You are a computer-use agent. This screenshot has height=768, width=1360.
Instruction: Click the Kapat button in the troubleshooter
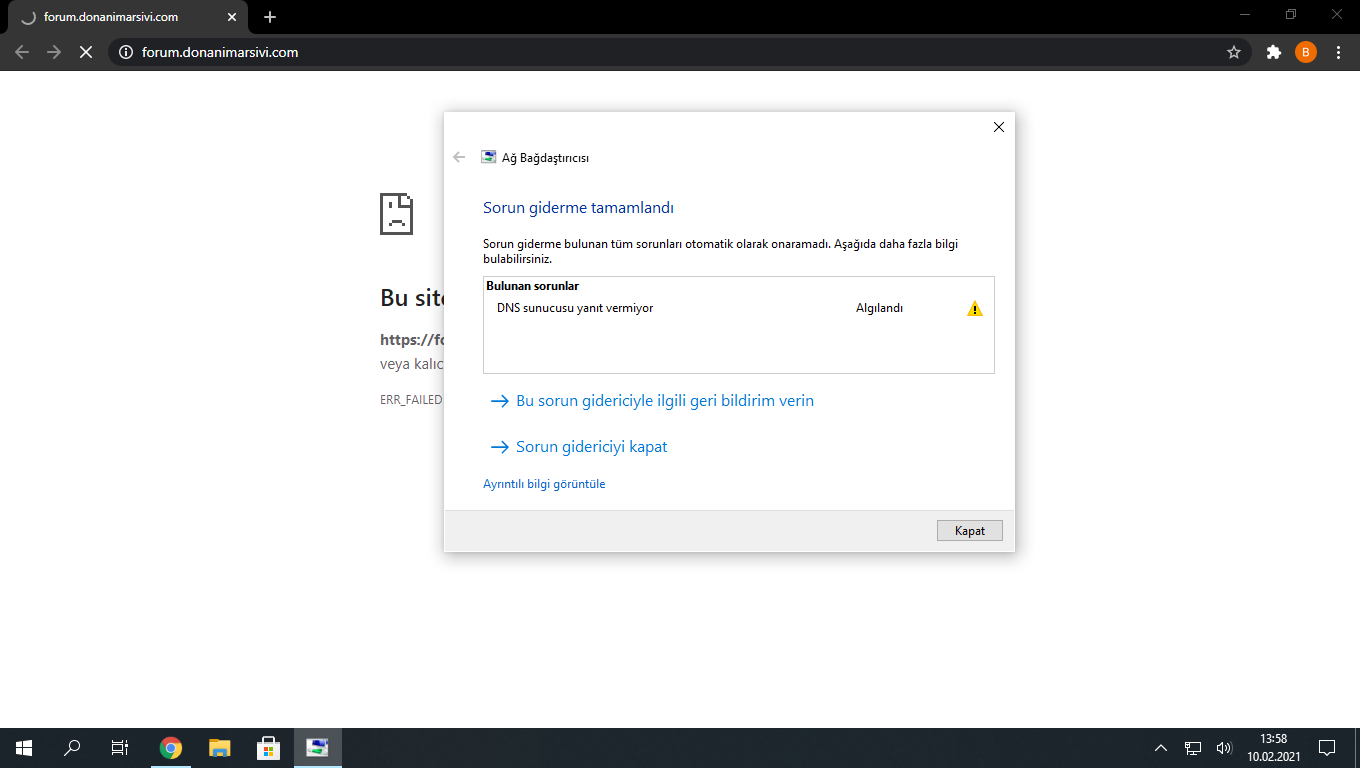click(969, 531)
